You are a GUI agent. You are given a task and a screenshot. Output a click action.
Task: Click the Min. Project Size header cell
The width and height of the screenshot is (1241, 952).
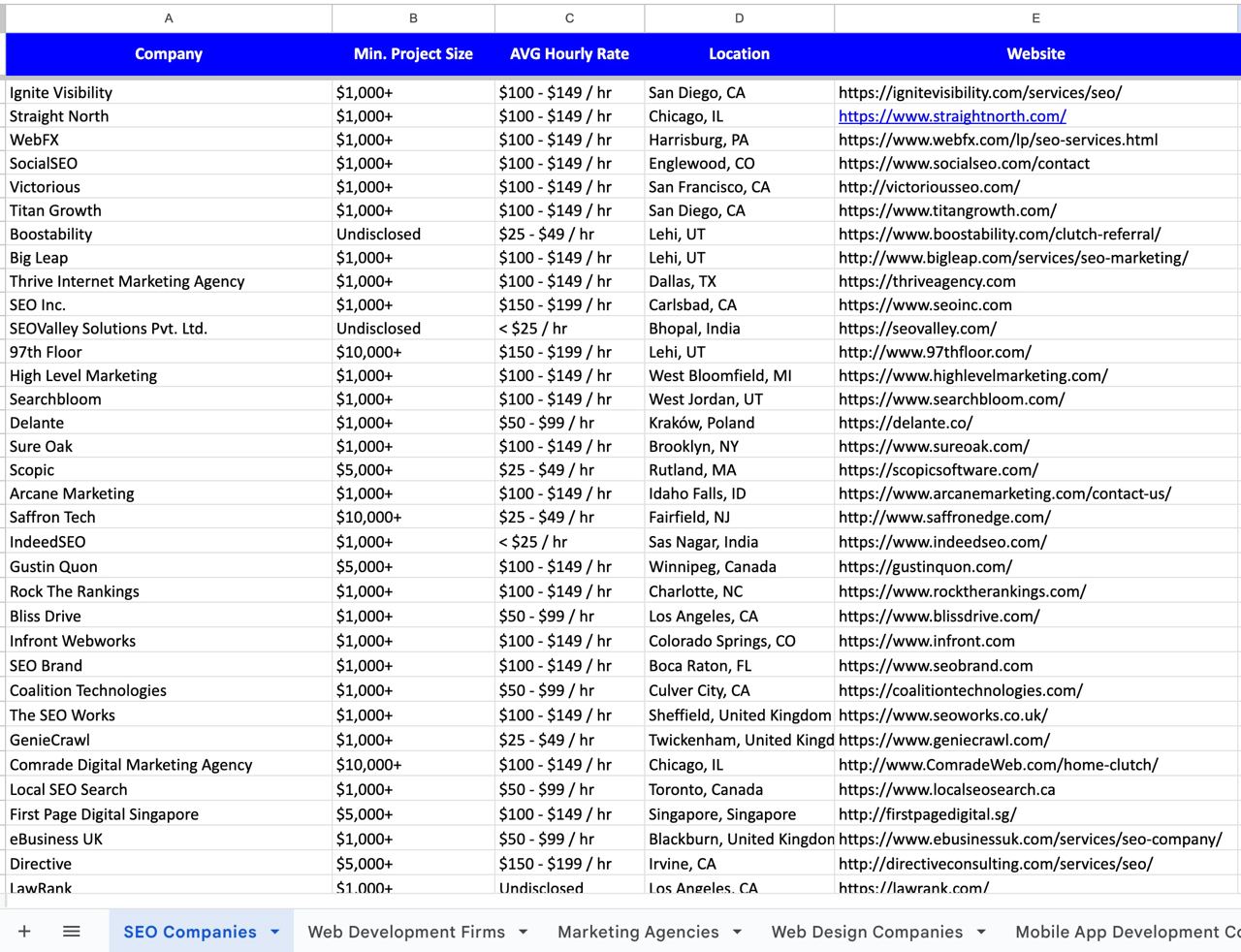point(413,54)
